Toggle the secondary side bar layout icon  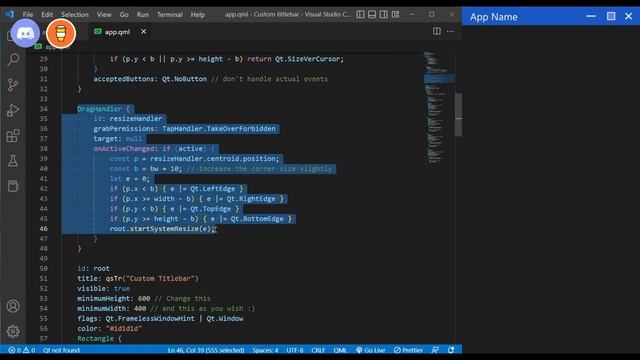pyautogui.click(x=384, y=14)
